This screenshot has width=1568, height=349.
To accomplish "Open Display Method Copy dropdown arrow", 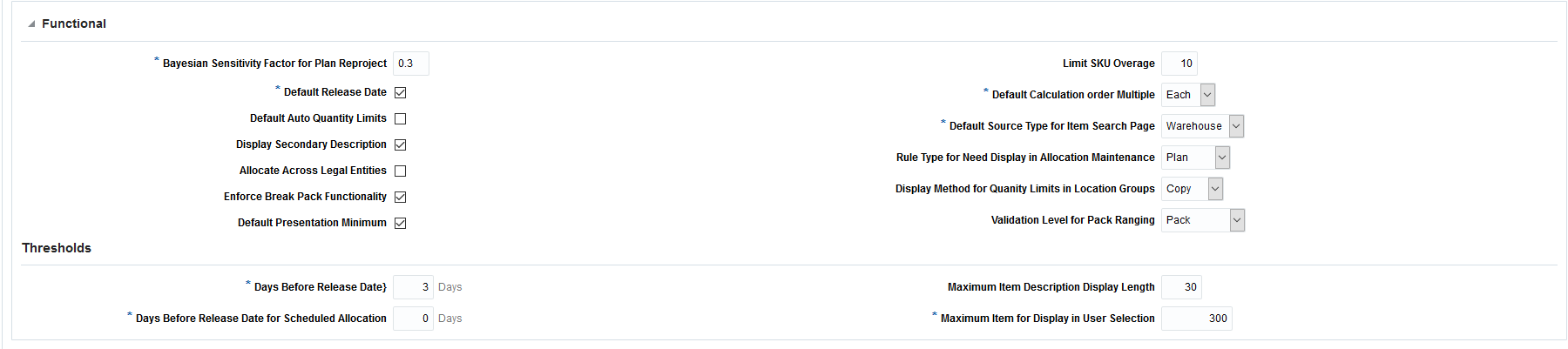I will click(x=1215, y=189).
